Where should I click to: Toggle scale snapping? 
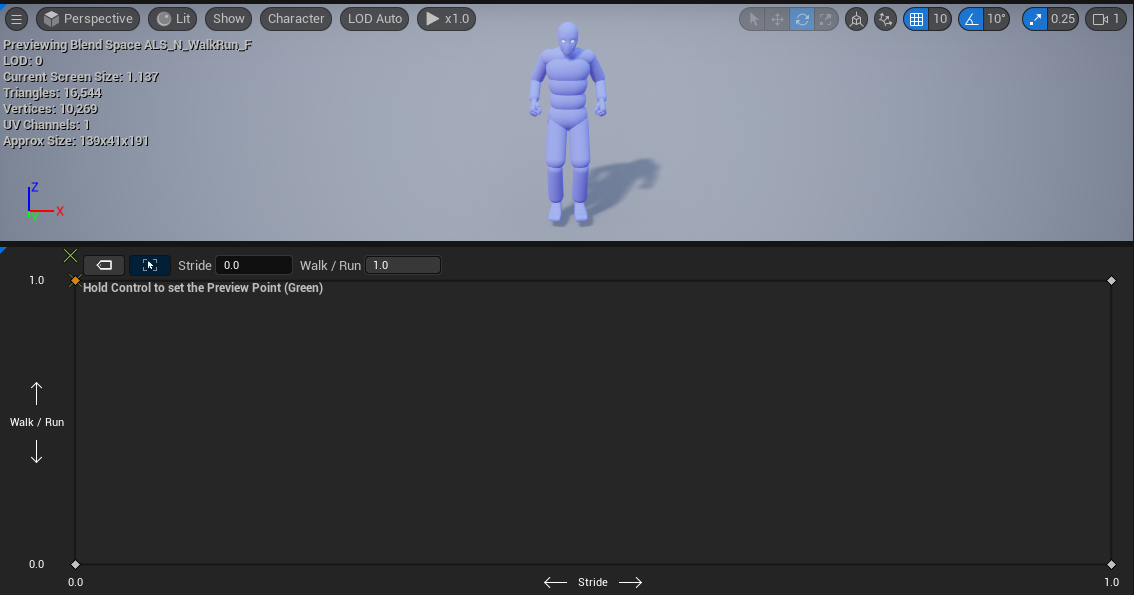[x=1035, y=19]
